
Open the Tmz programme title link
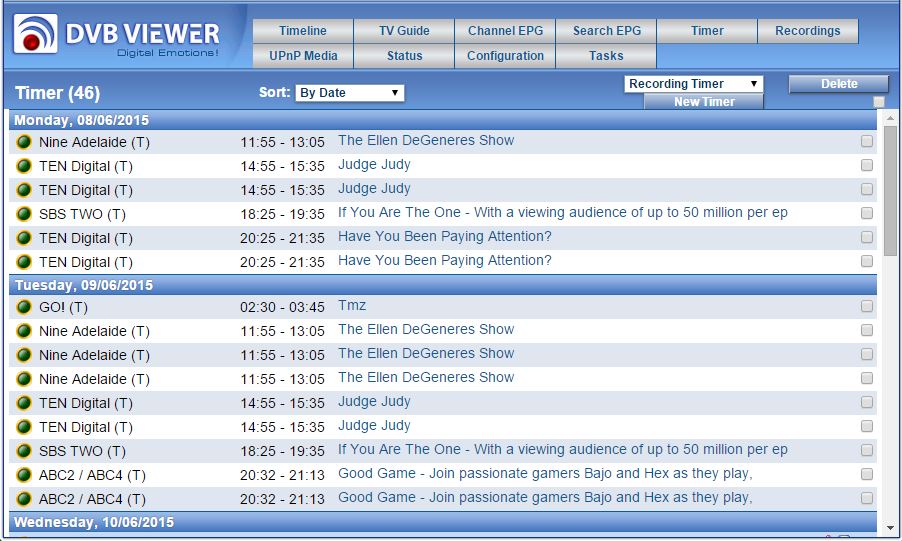pos(352,306)
